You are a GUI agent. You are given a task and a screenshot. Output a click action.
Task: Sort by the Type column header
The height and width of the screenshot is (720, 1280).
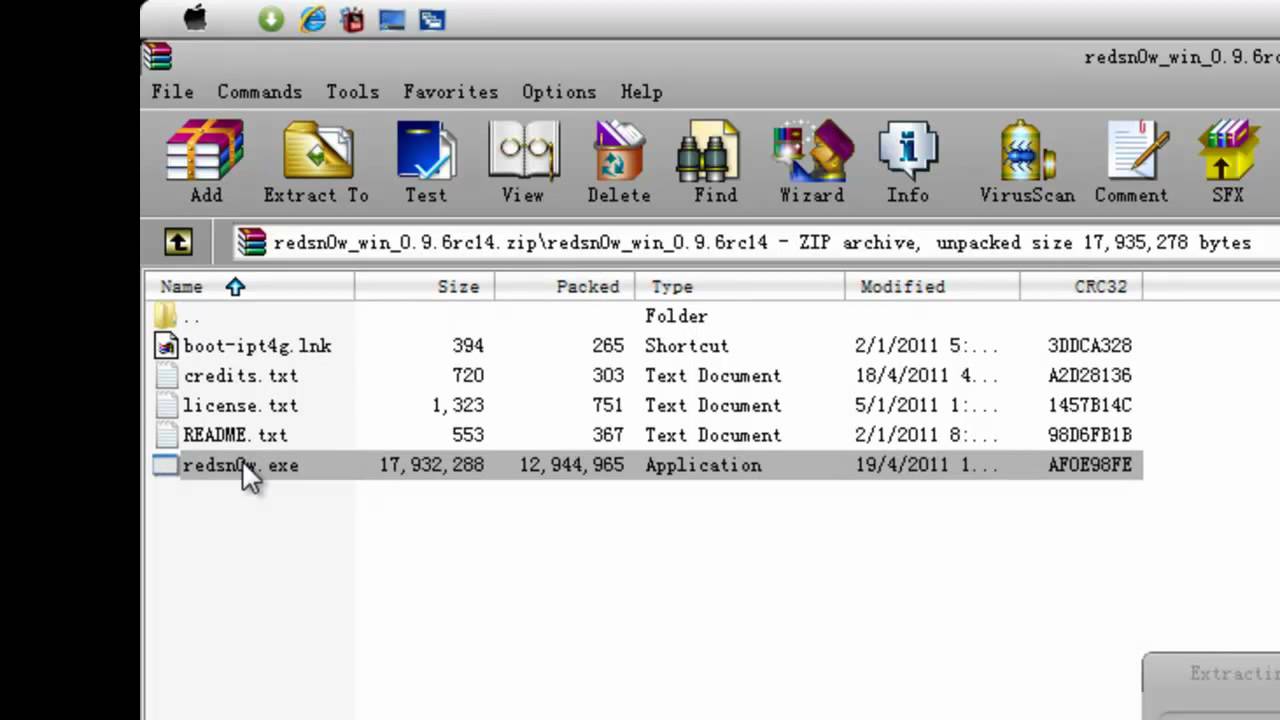click(740, 287)
